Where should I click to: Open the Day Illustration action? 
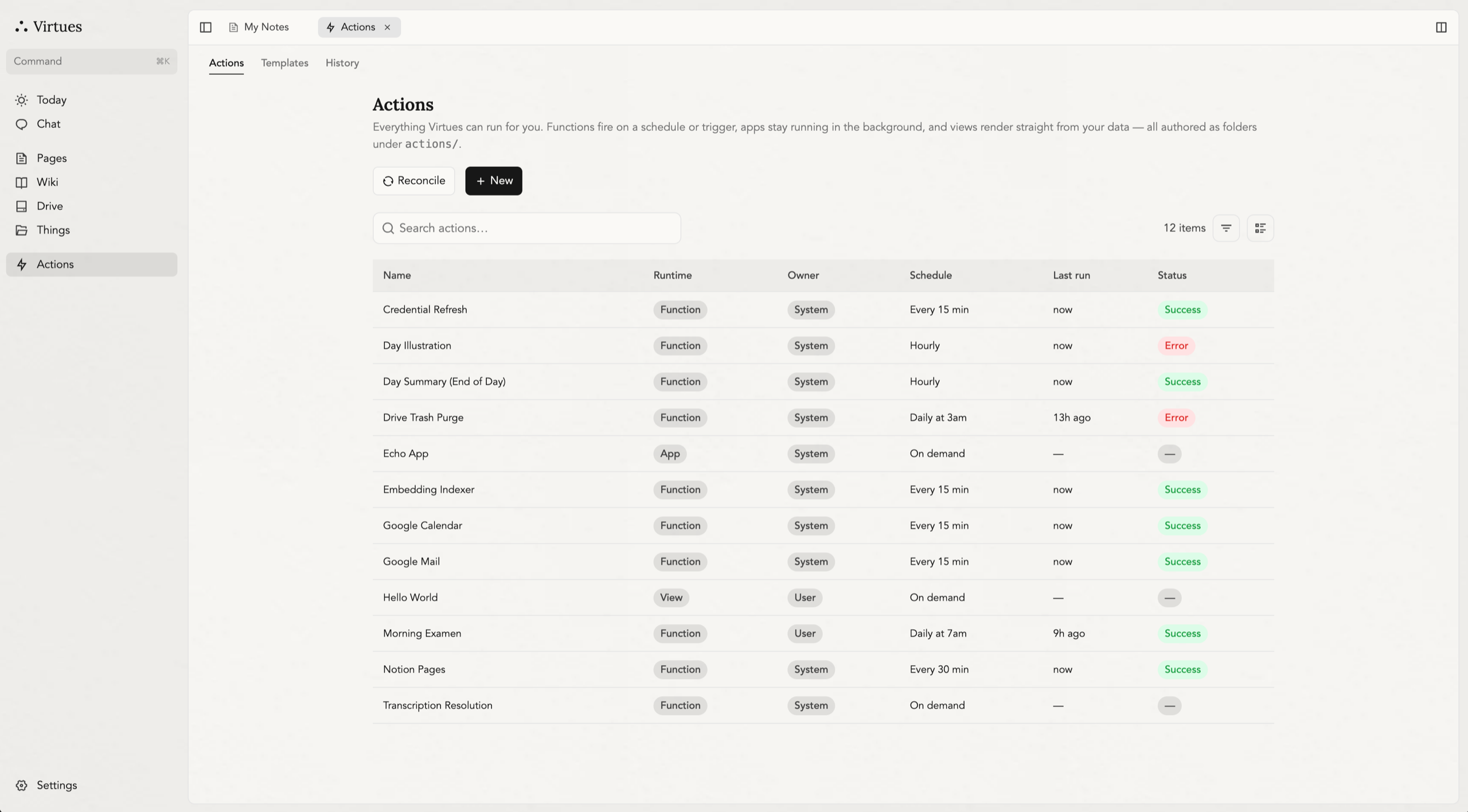(x=823, y=346)
